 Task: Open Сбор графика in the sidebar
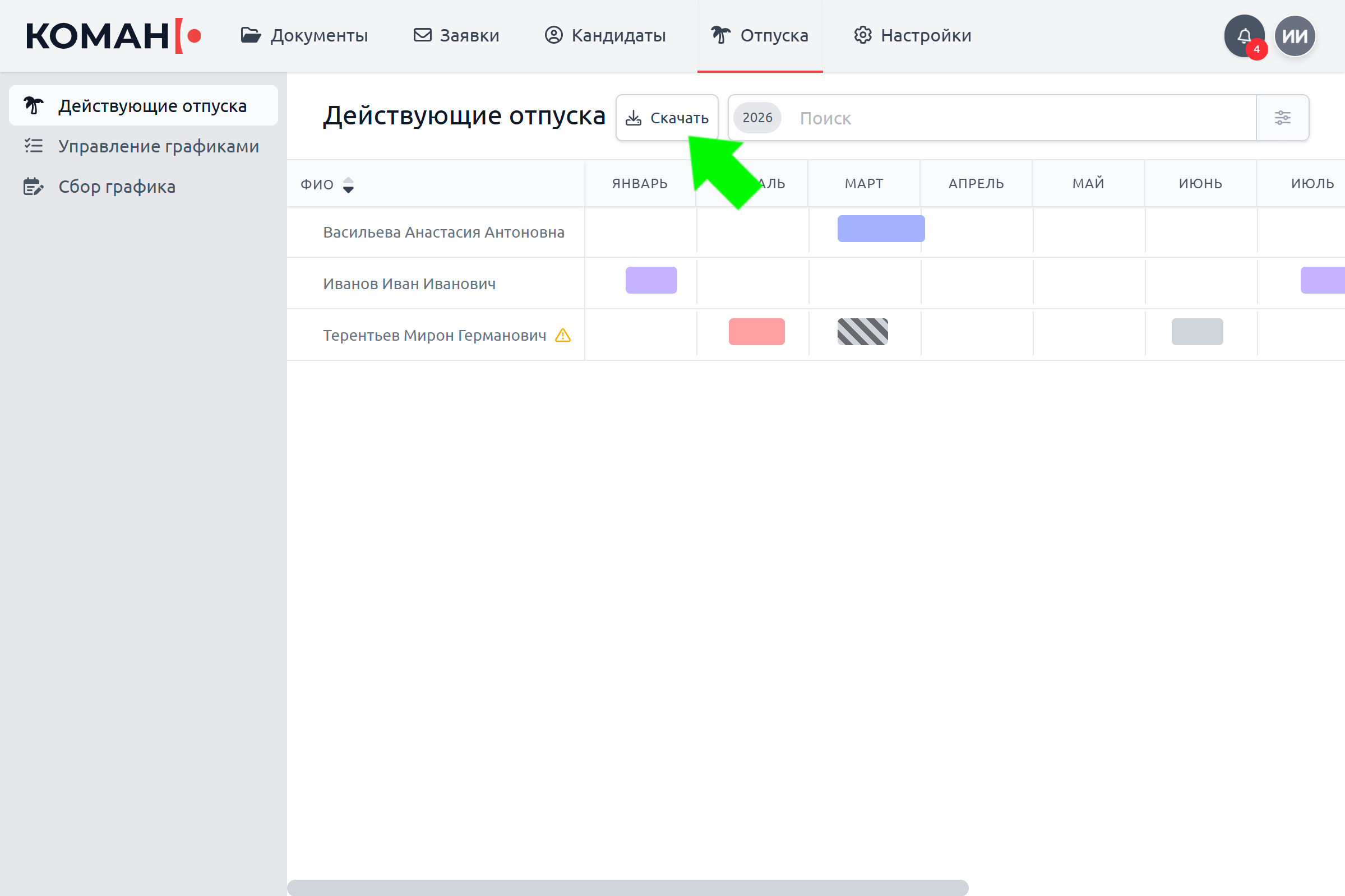coord(117,187)
